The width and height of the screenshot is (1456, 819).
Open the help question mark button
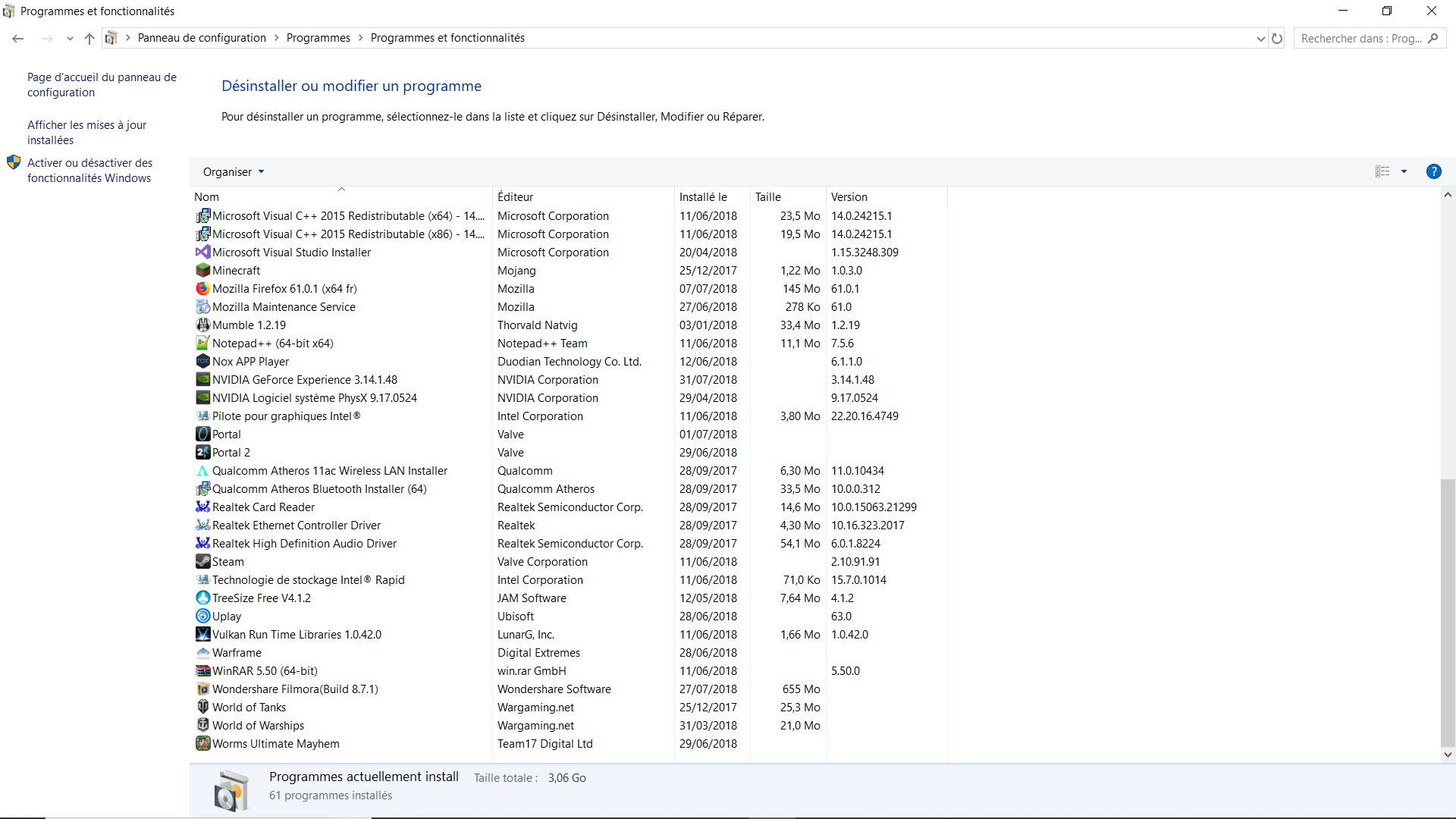click(x=1433, y=171)
